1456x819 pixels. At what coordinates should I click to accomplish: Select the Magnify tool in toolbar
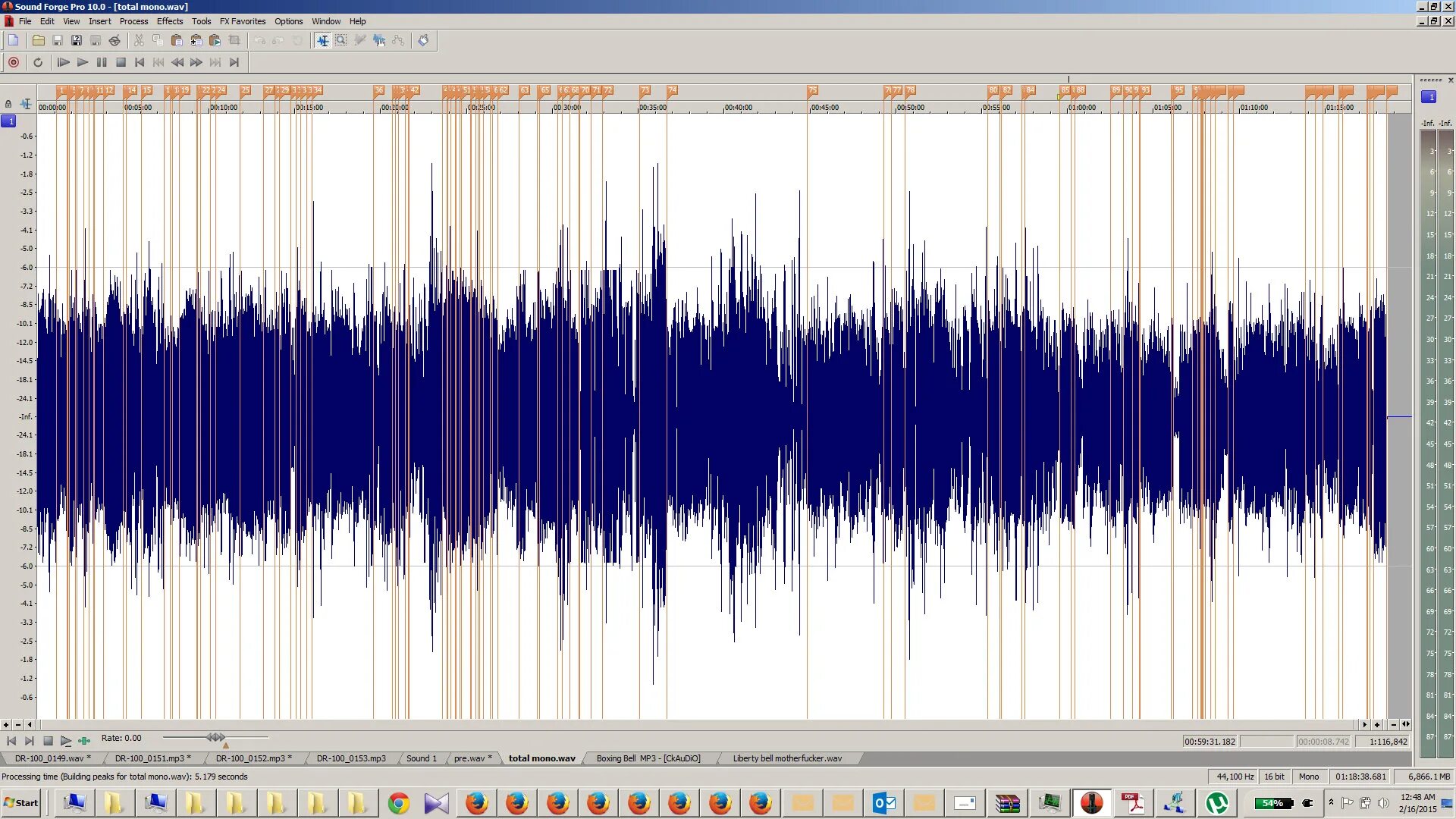pos(341,40)
